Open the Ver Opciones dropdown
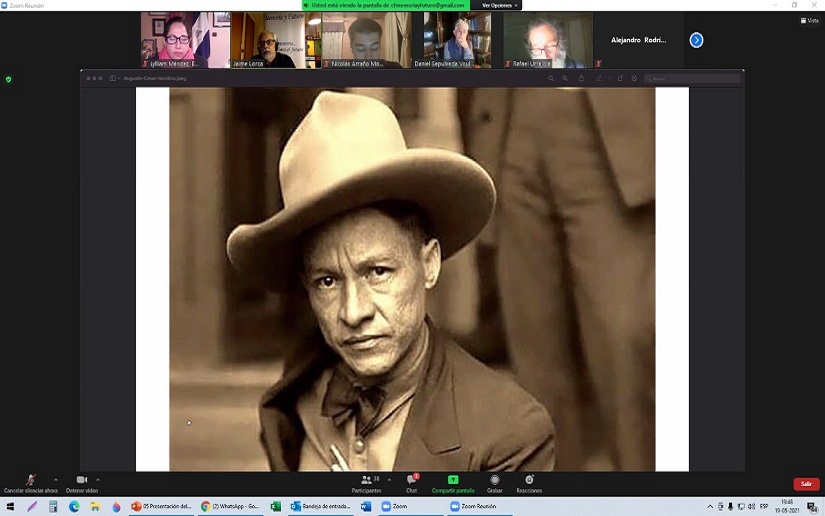This screenshot has height=516, width=825. [499, 5]
